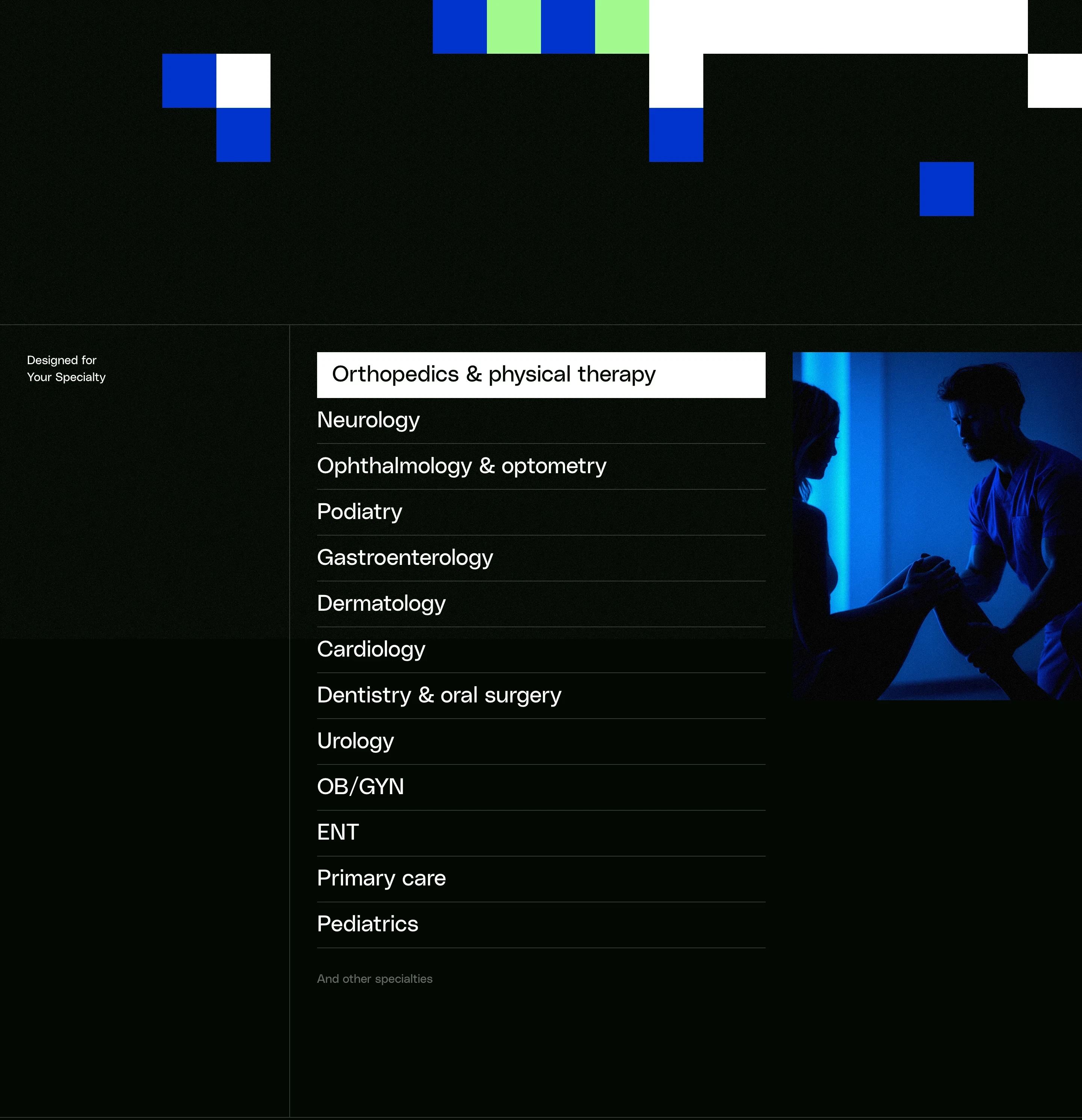The height and width of the screenshot is (1120, 1082).
Task: Open the Ophthalmology & optometry specialty
Action: [462, 466]
